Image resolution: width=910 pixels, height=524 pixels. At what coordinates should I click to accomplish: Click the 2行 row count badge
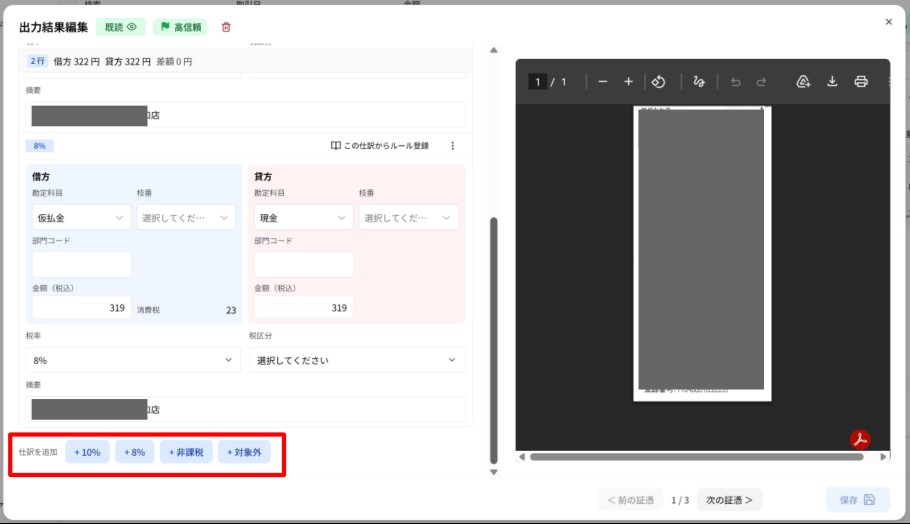[x=38, y=61]
